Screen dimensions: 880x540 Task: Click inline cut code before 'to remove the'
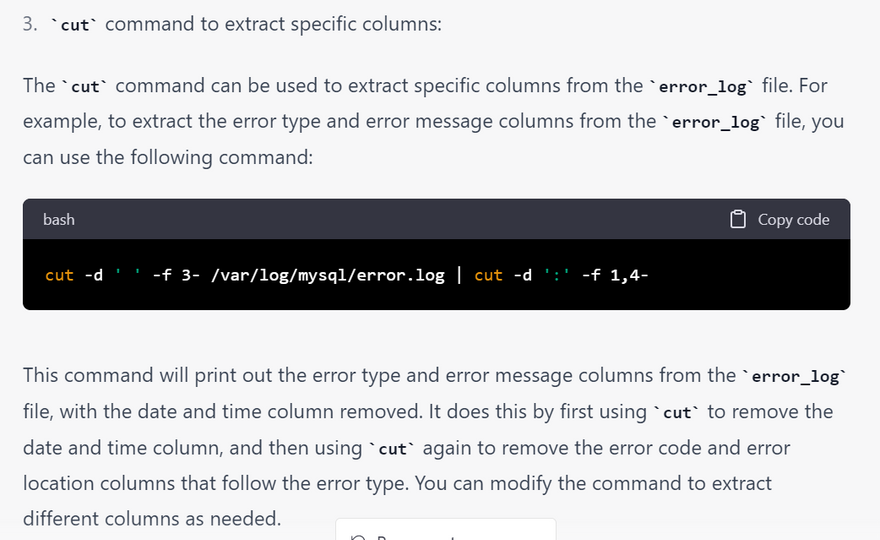point(676,412)
